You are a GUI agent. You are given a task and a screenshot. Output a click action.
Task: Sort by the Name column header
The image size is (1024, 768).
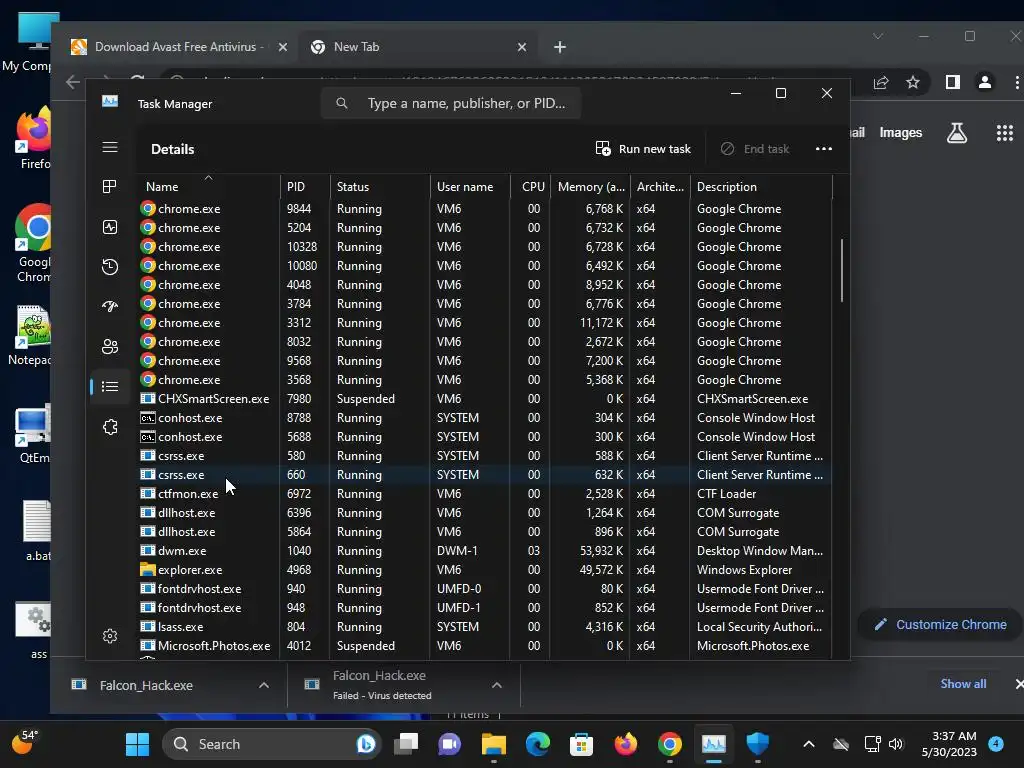pyautogui.click(x=208, y=187)
